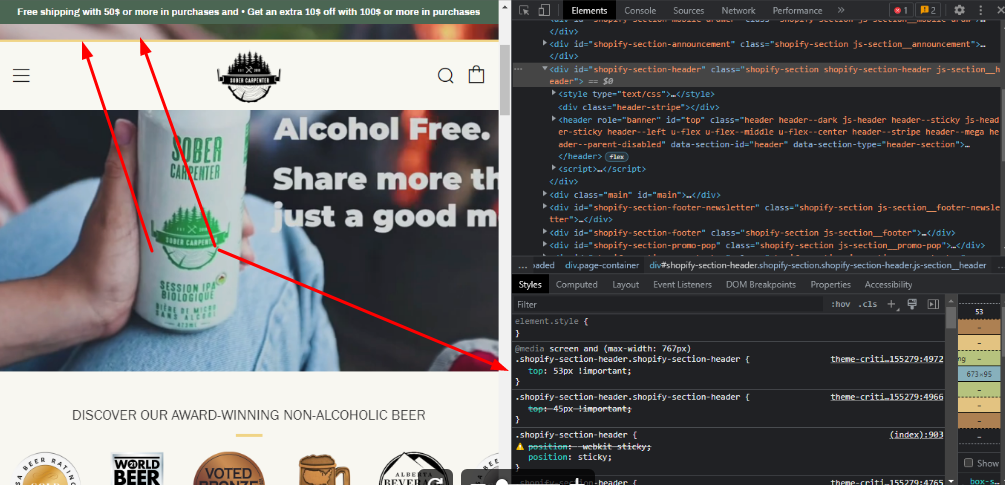Select div#shopify-section-header breadcrumb item
1005x485 pixels.
817,265
